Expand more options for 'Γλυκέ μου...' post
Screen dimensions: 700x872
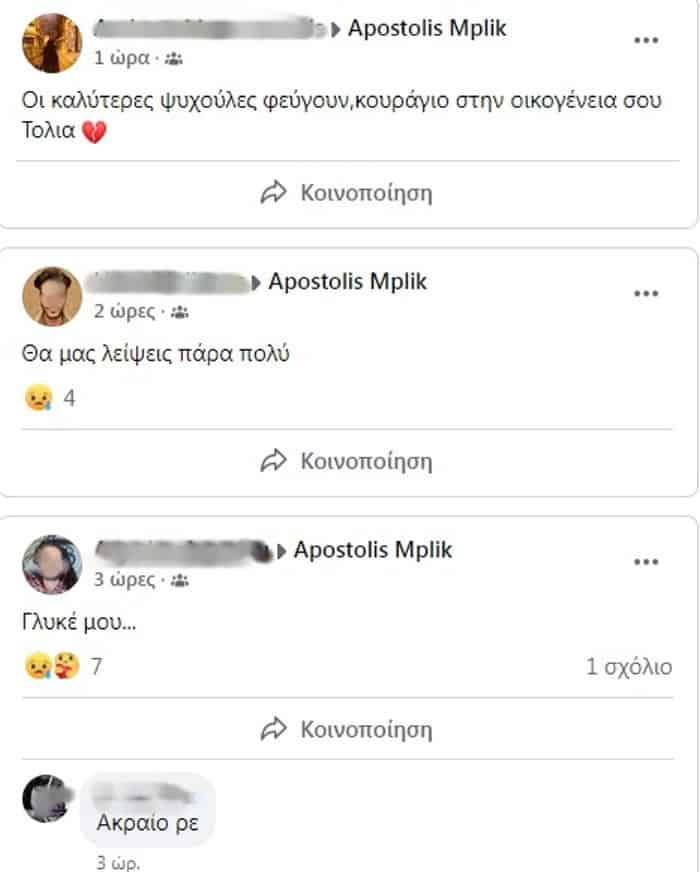(646, 562)
